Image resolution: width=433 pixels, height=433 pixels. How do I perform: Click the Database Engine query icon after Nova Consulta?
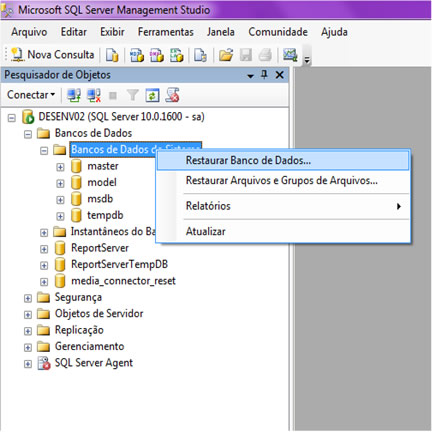112,55
